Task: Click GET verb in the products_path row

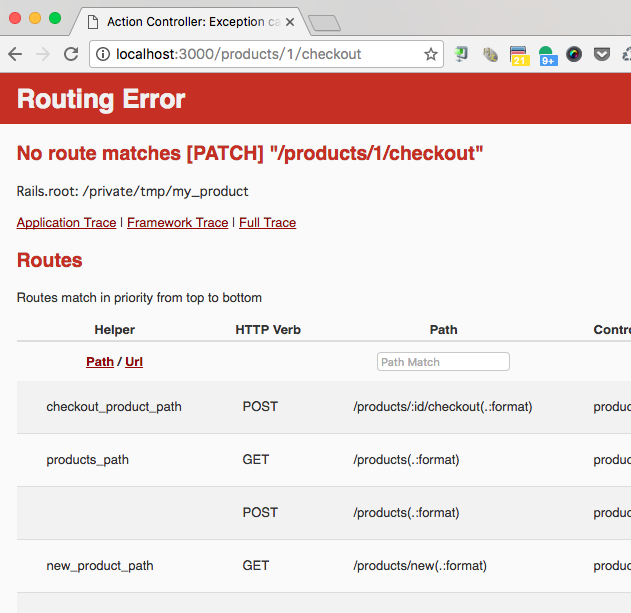Action: click(256, 460)
